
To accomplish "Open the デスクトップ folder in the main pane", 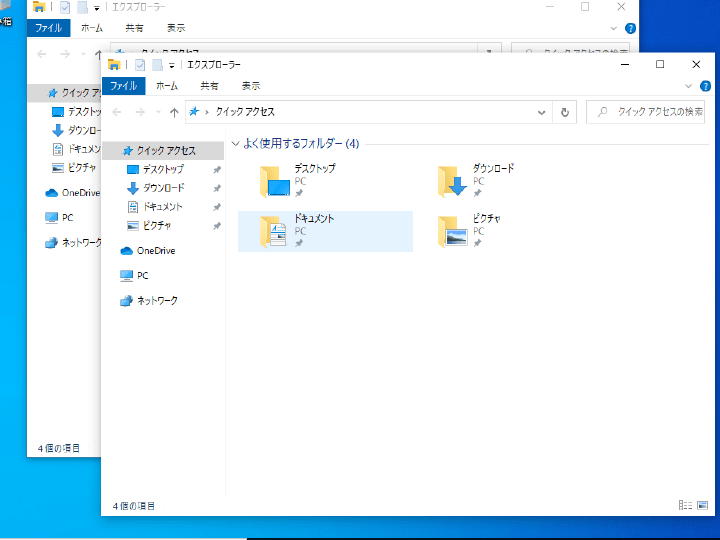I will 275,181.
